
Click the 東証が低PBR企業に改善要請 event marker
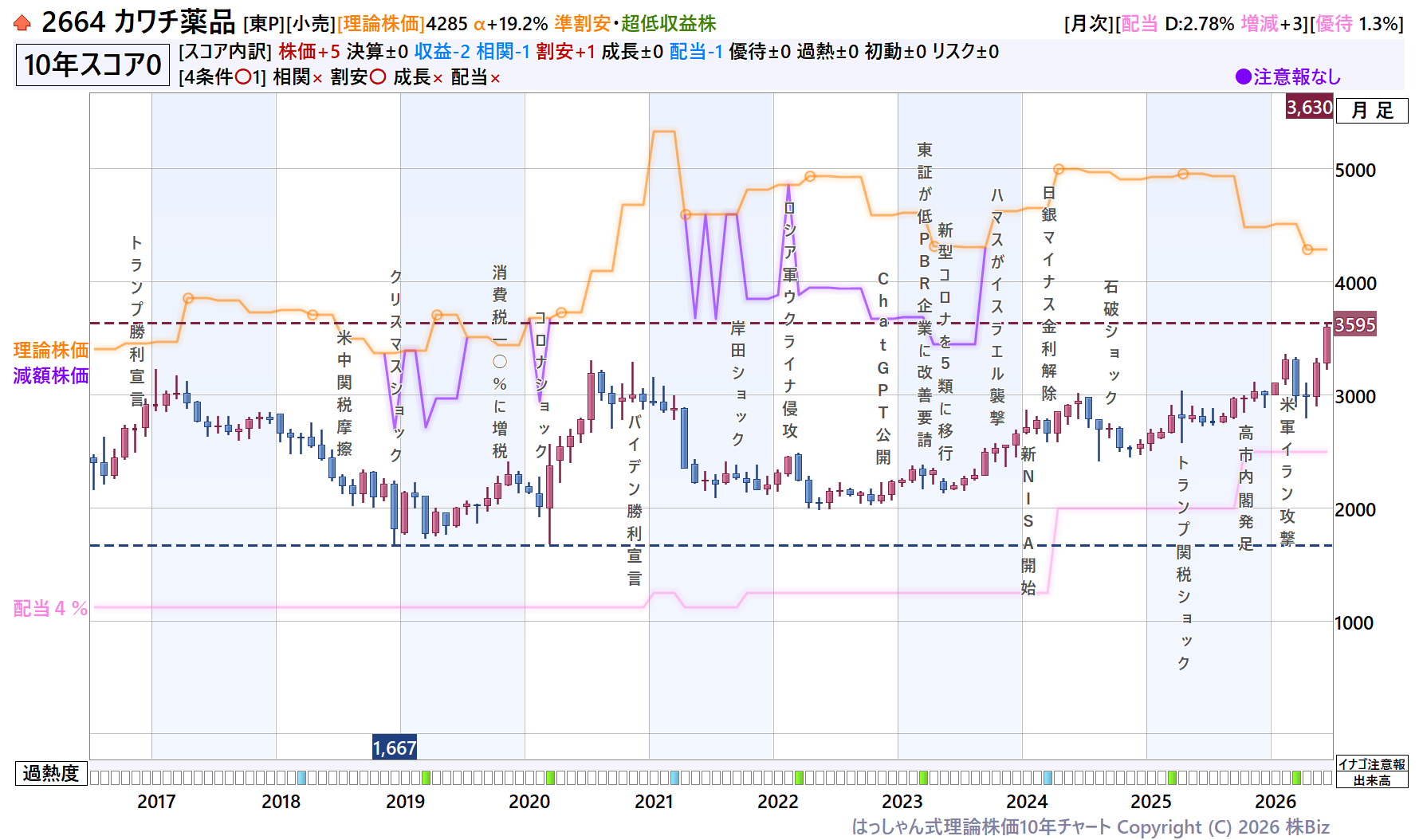[925, 295]
